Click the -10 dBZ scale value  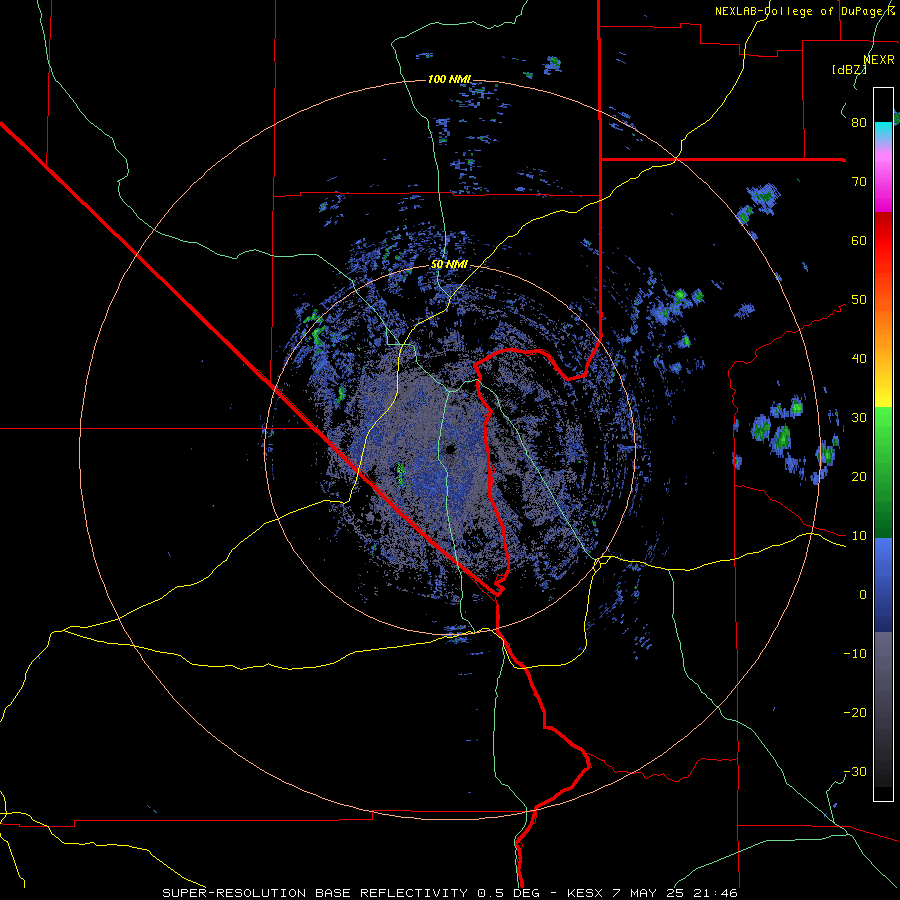click(855, 654)
